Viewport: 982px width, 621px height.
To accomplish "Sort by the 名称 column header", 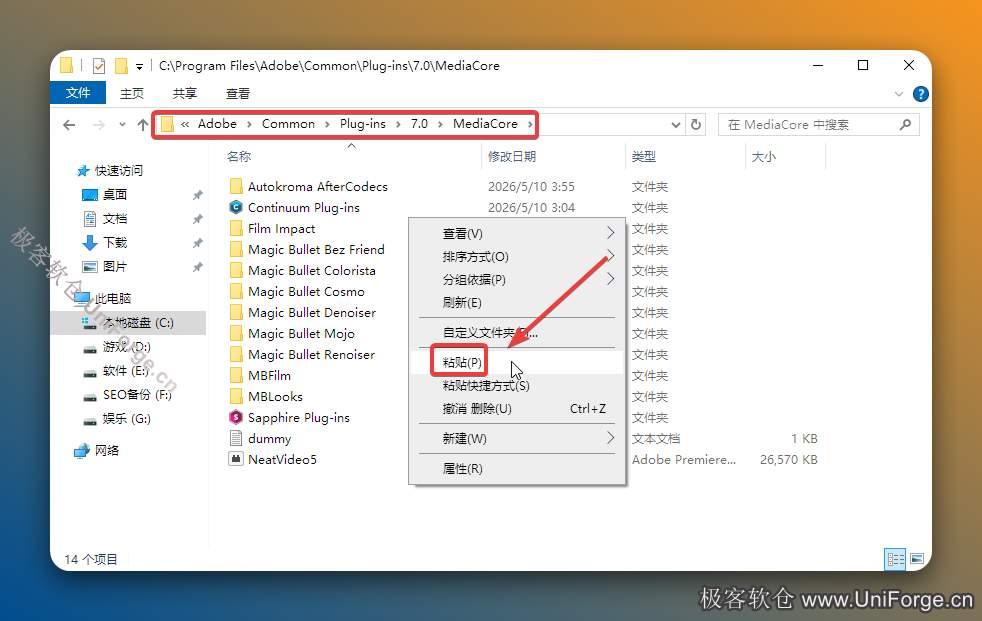I will (239, 157).
